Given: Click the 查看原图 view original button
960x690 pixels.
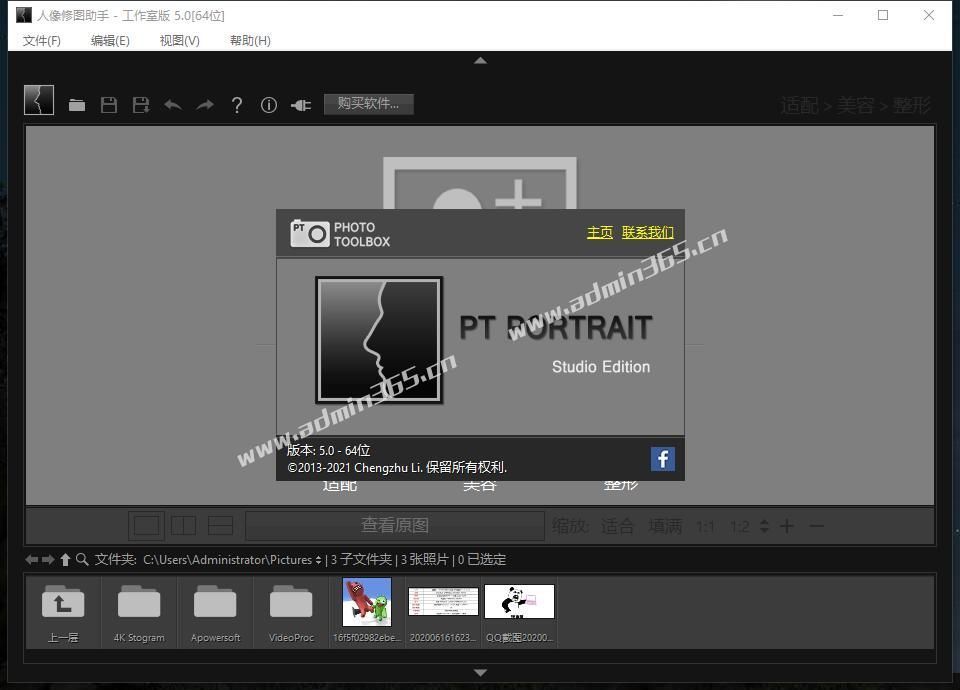Looking at the screenshot, I should 395,525.
